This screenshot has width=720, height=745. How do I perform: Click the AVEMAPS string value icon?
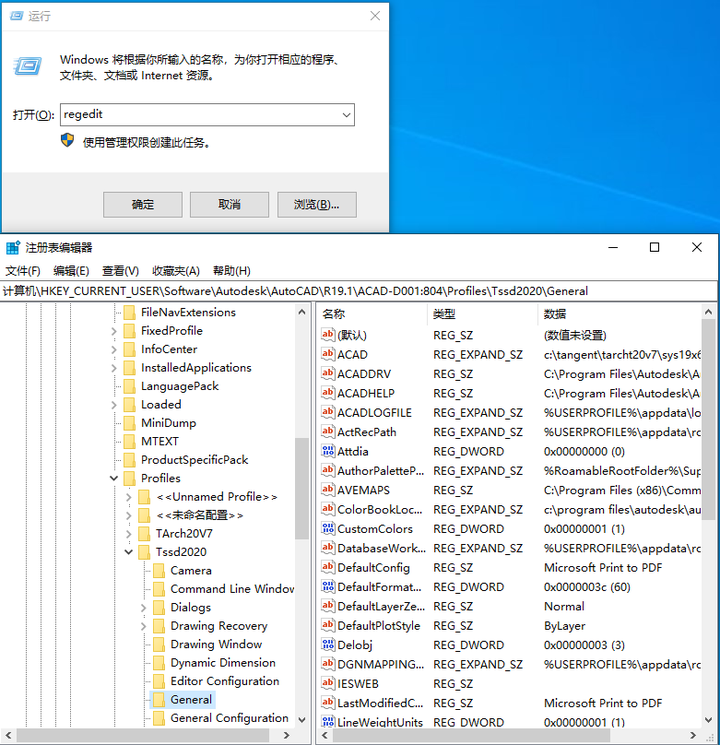tap(327, 490)
